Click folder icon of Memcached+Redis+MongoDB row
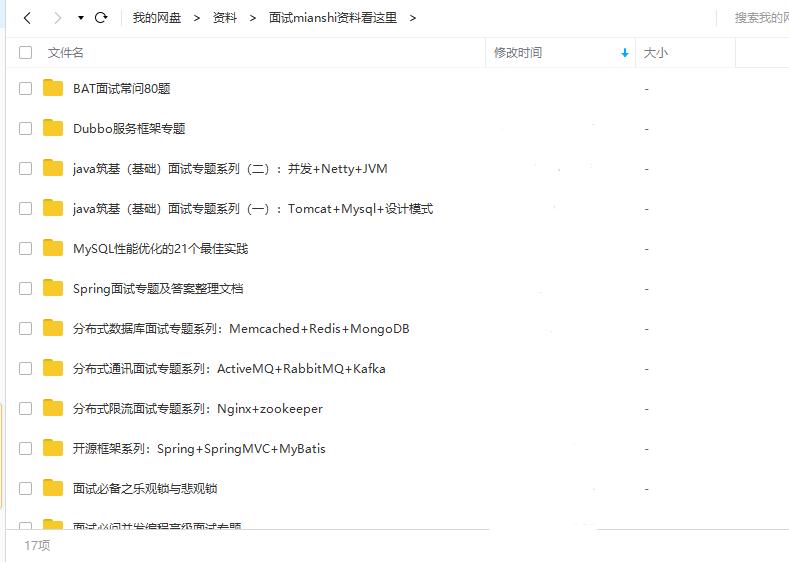789x562 pixels. coord(53,328)
